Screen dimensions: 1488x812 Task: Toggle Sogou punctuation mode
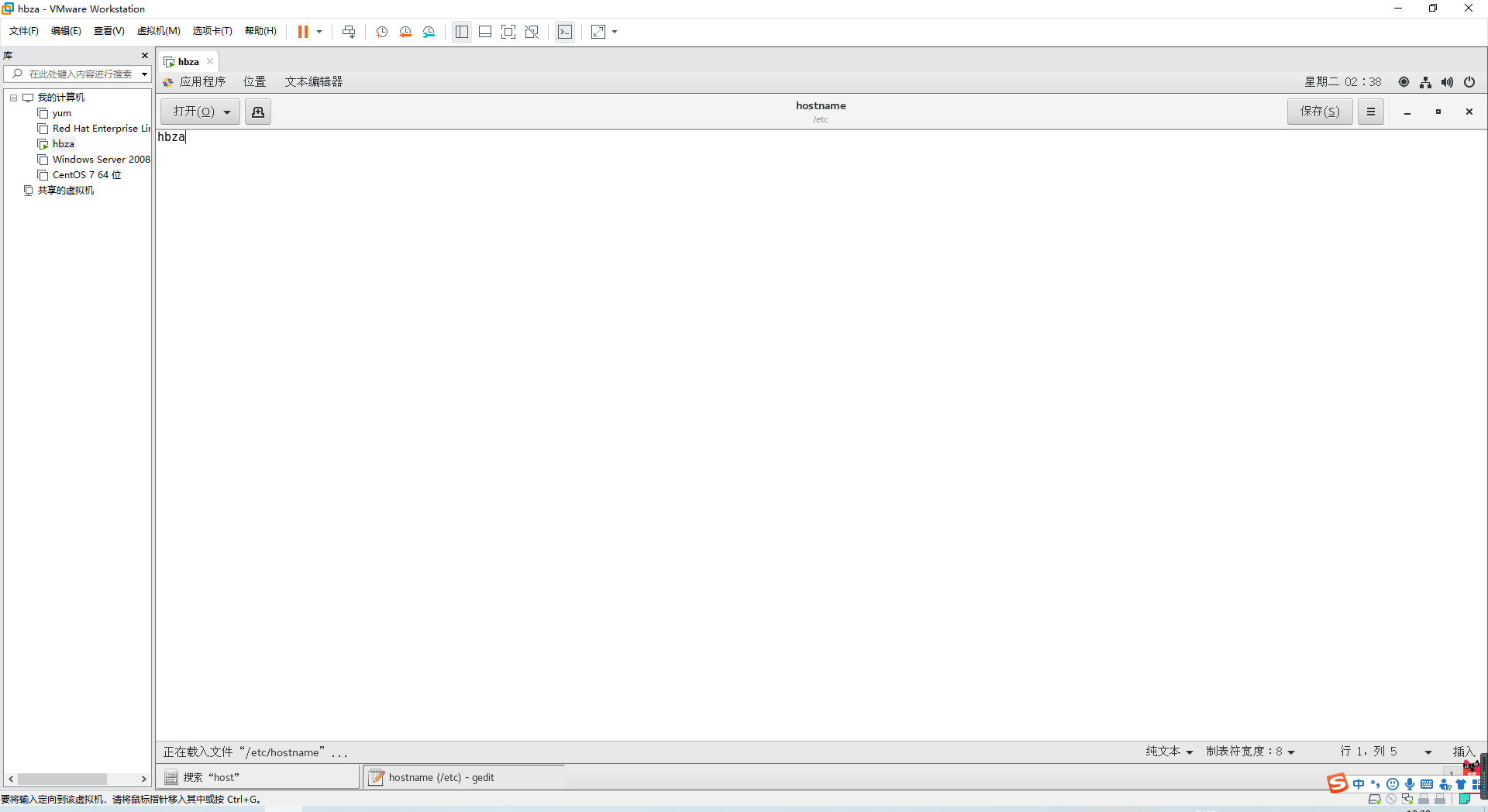1375,784
